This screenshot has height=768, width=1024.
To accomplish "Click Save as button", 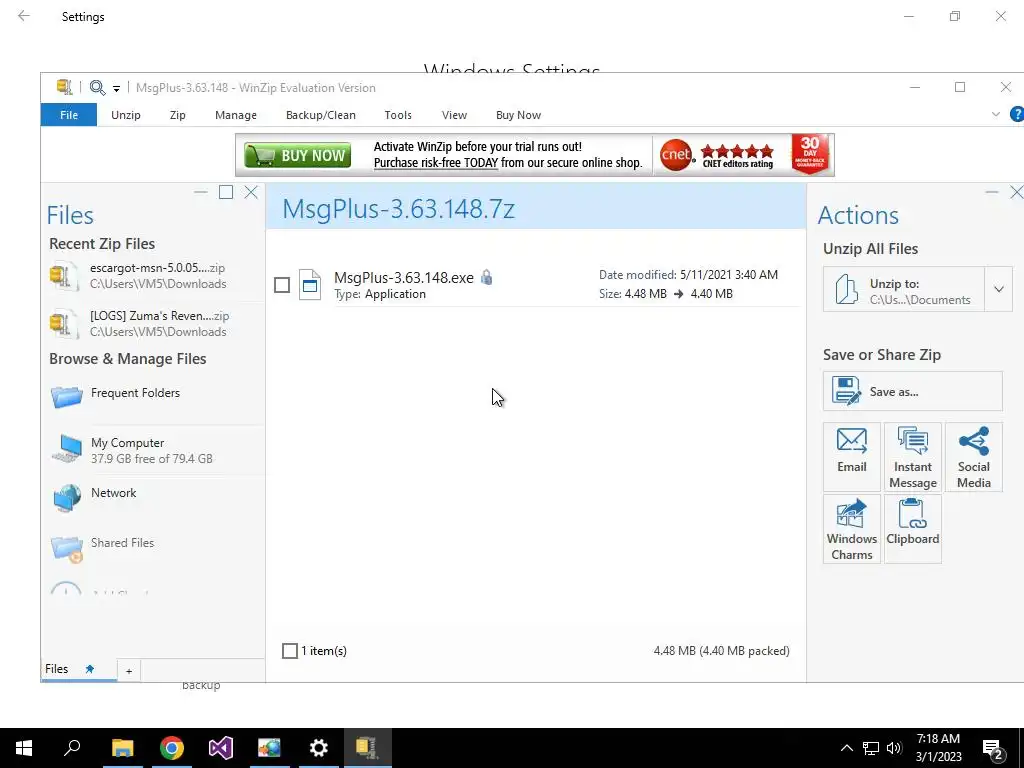I will pyautogui.click(x=912, y=391).
